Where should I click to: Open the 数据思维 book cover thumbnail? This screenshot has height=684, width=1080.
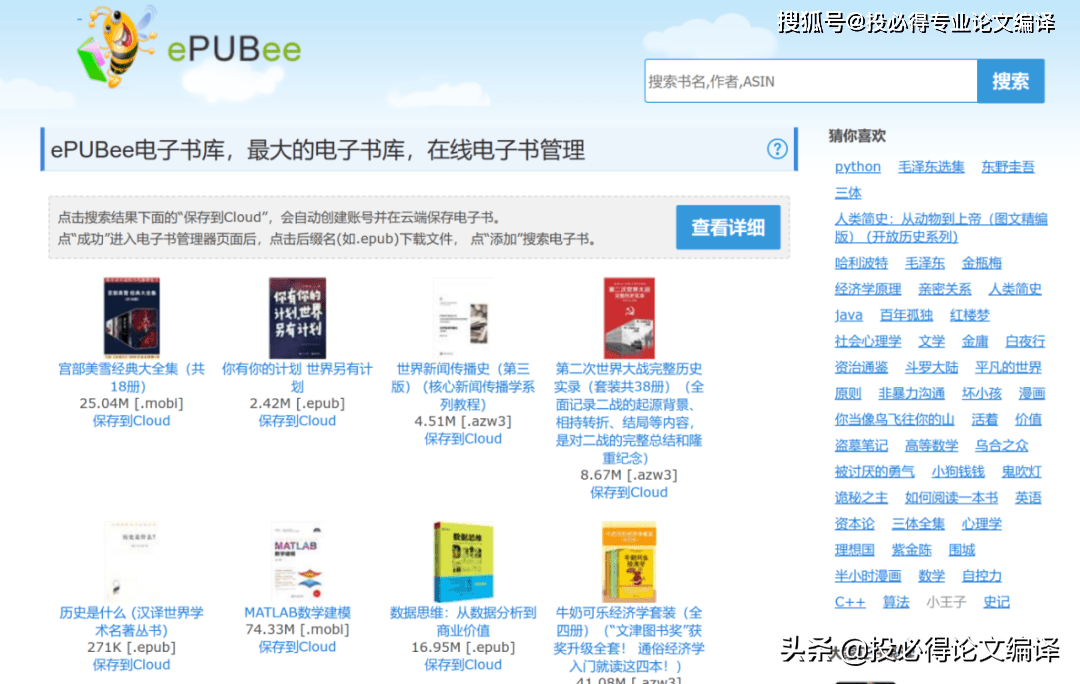tap(463, 561)
